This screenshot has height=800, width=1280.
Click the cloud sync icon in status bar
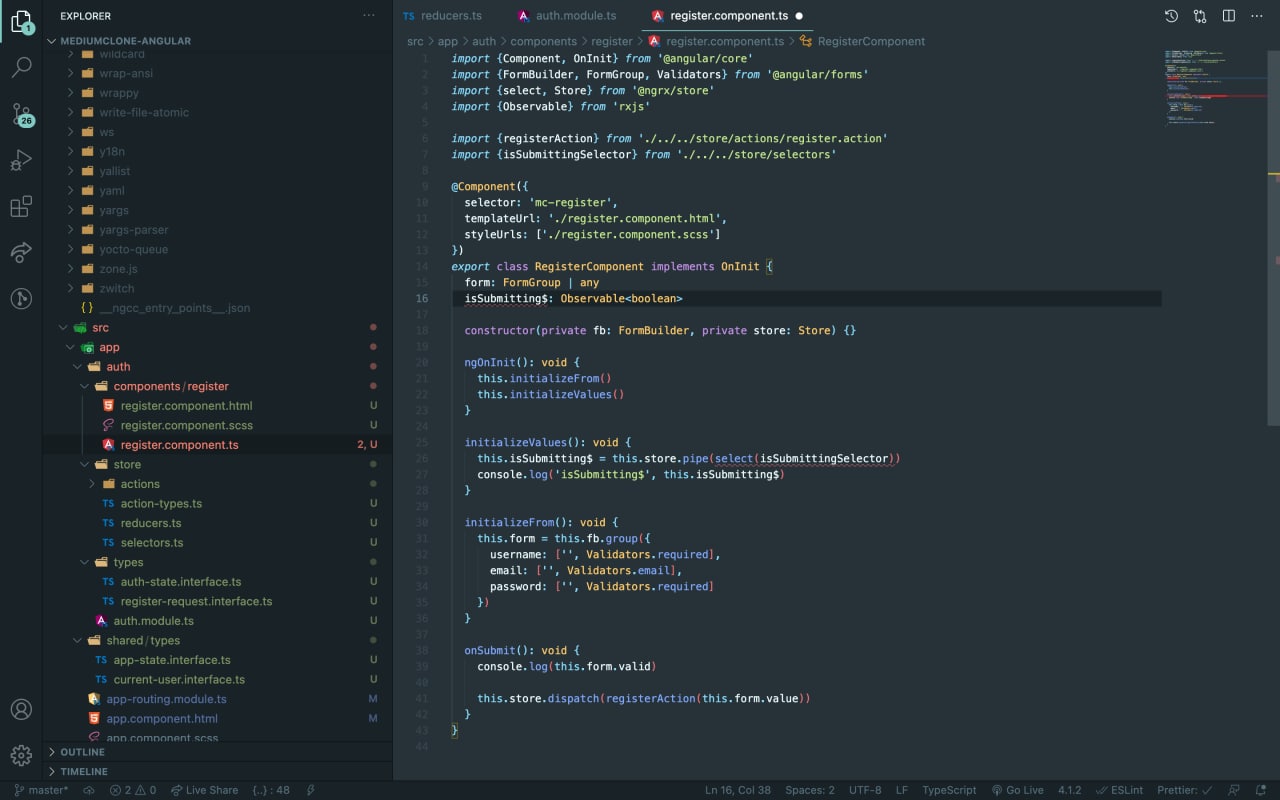(x=88, y=790)
